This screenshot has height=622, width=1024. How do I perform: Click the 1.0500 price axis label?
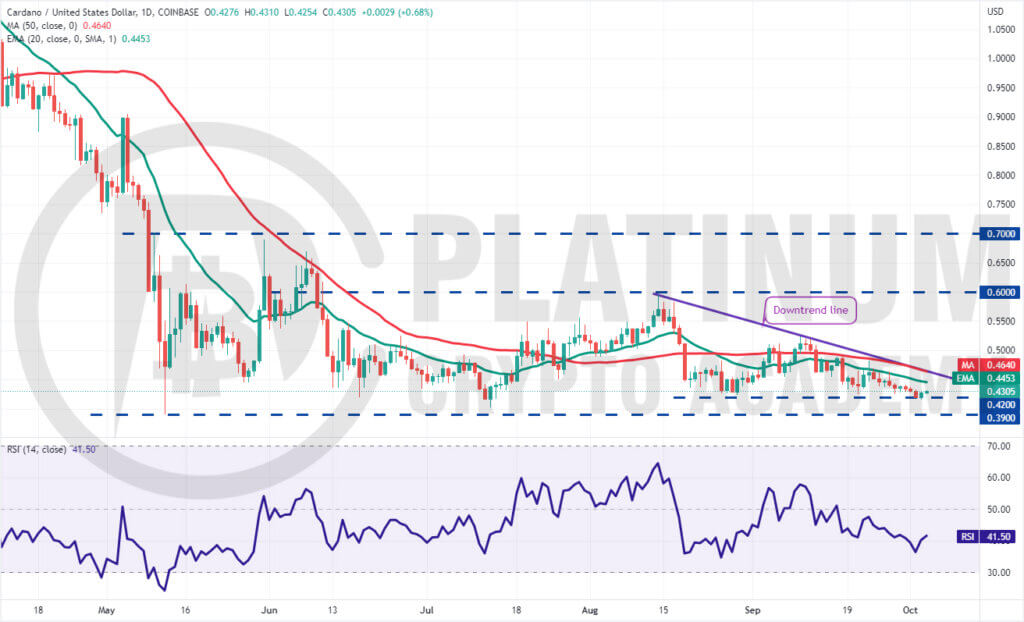[x=1000, y=29]
